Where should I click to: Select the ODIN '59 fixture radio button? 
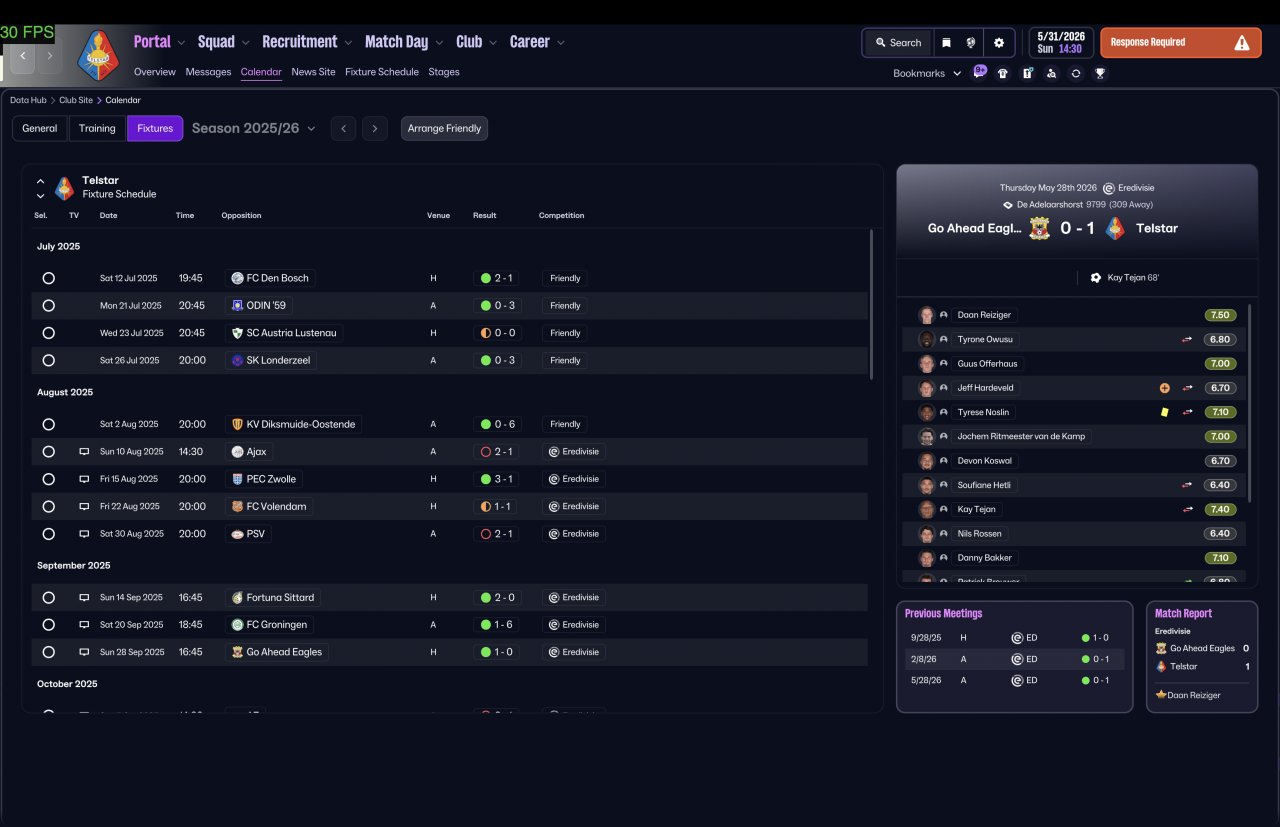pos(48,306)
